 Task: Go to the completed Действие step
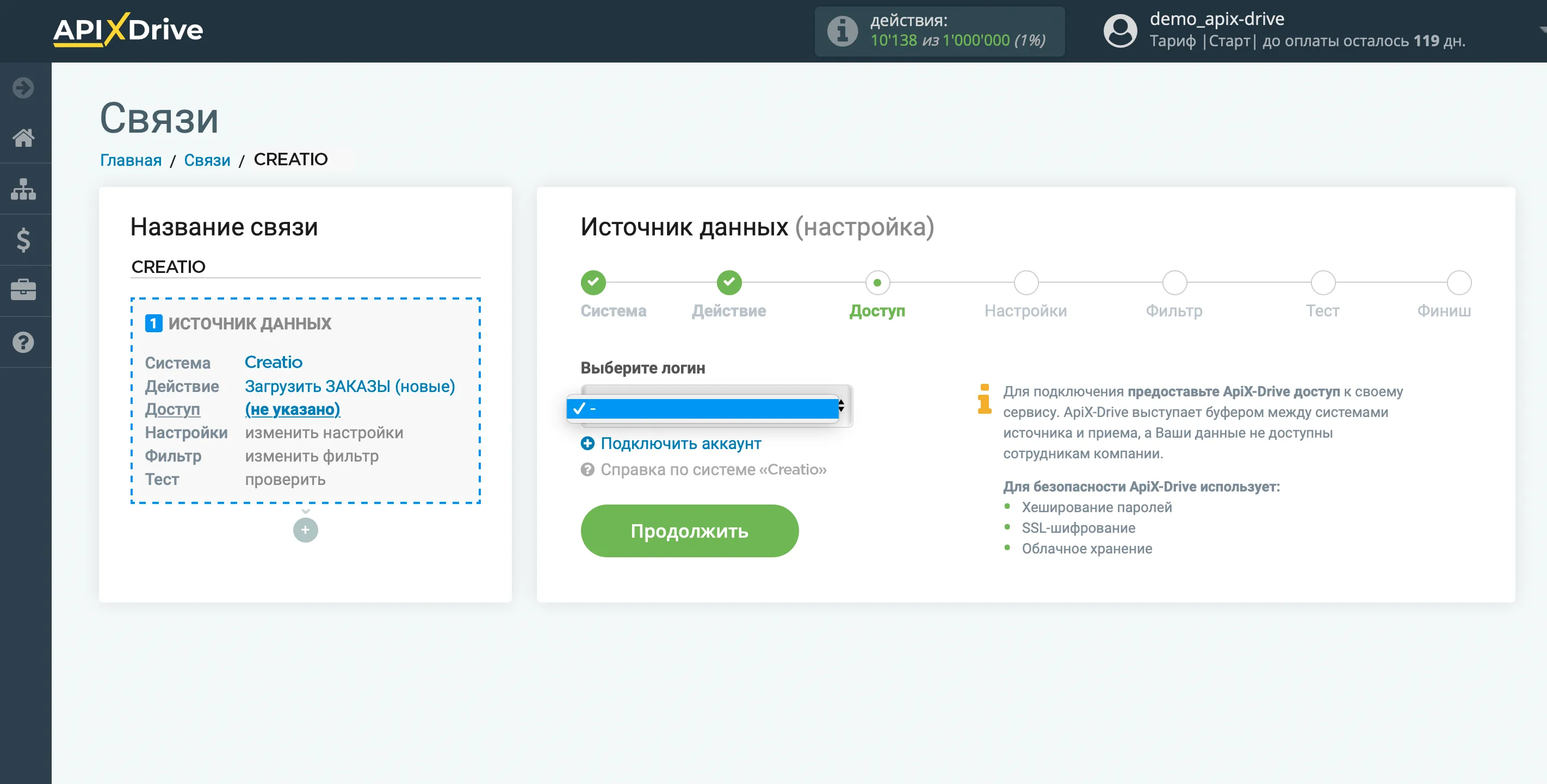tap(729, 282)
